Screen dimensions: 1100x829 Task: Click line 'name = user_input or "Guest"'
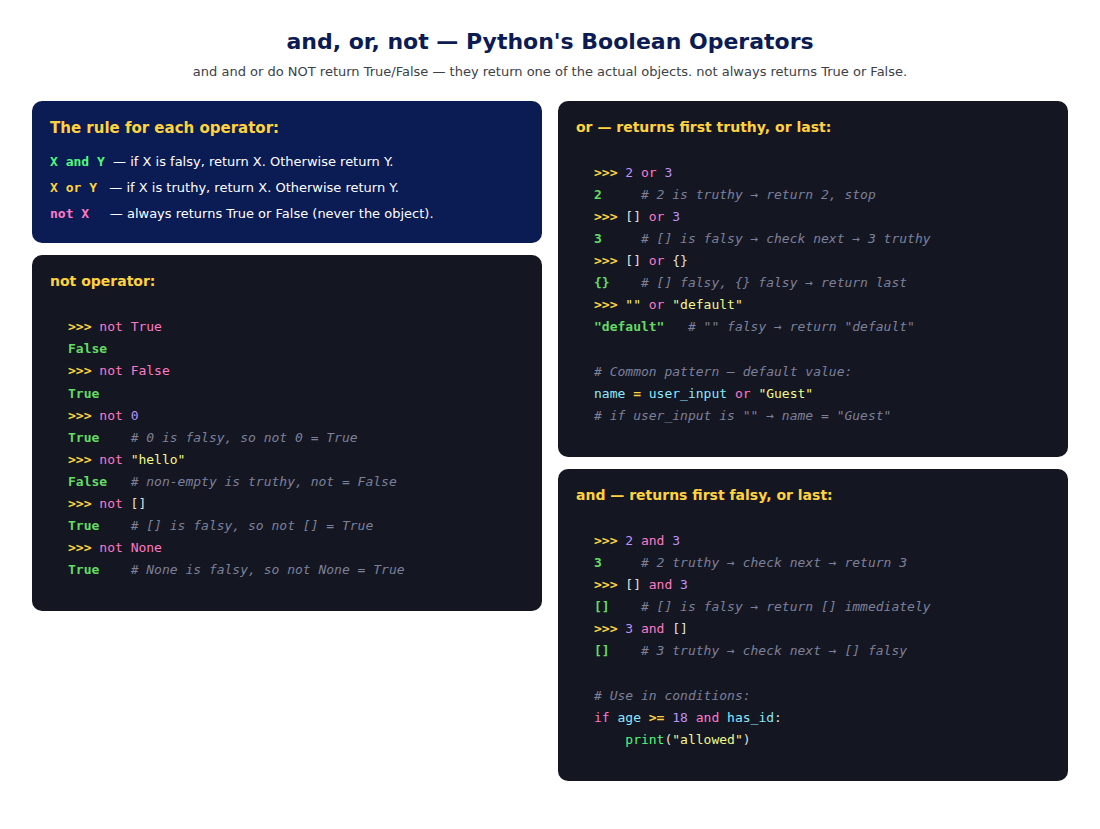point(703,394)
